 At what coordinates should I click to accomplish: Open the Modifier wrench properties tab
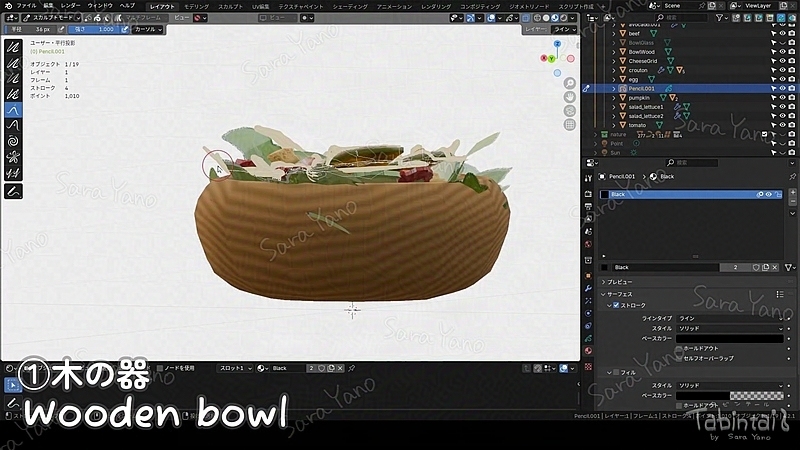click(588, 288)
